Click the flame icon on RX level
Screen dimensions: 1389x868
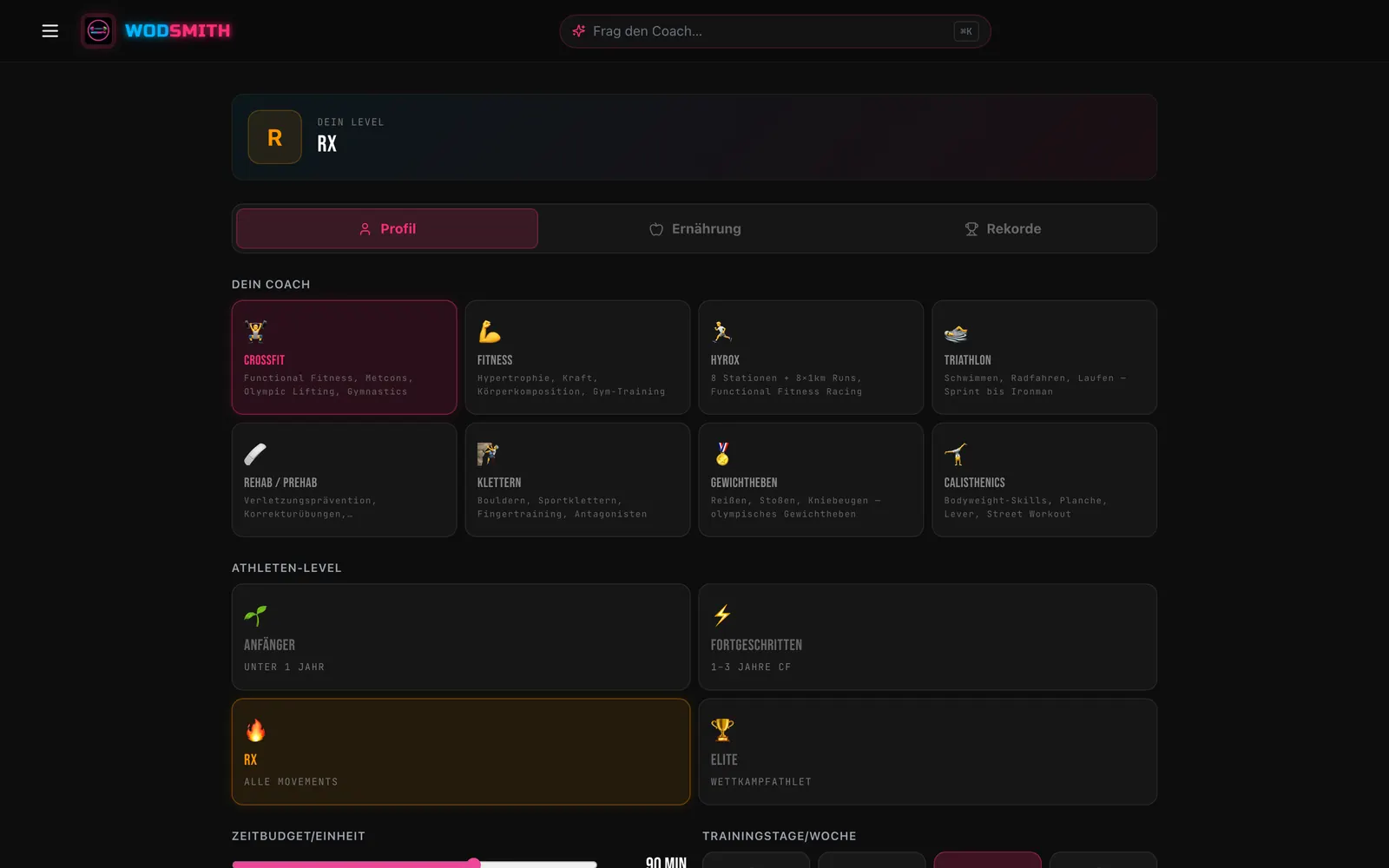pyautogui.click(x=255, y=730)
